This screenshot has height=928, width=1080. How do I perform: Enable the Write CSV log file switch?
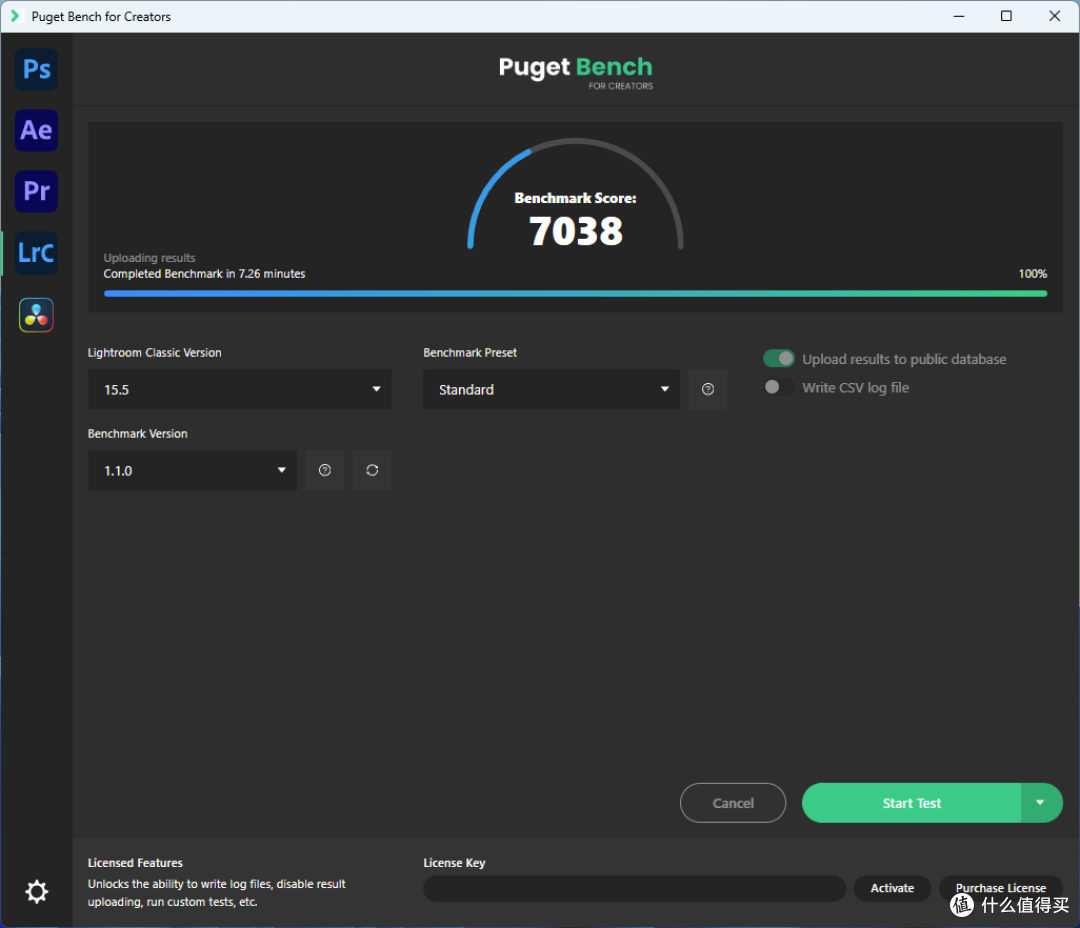point(778,387)
